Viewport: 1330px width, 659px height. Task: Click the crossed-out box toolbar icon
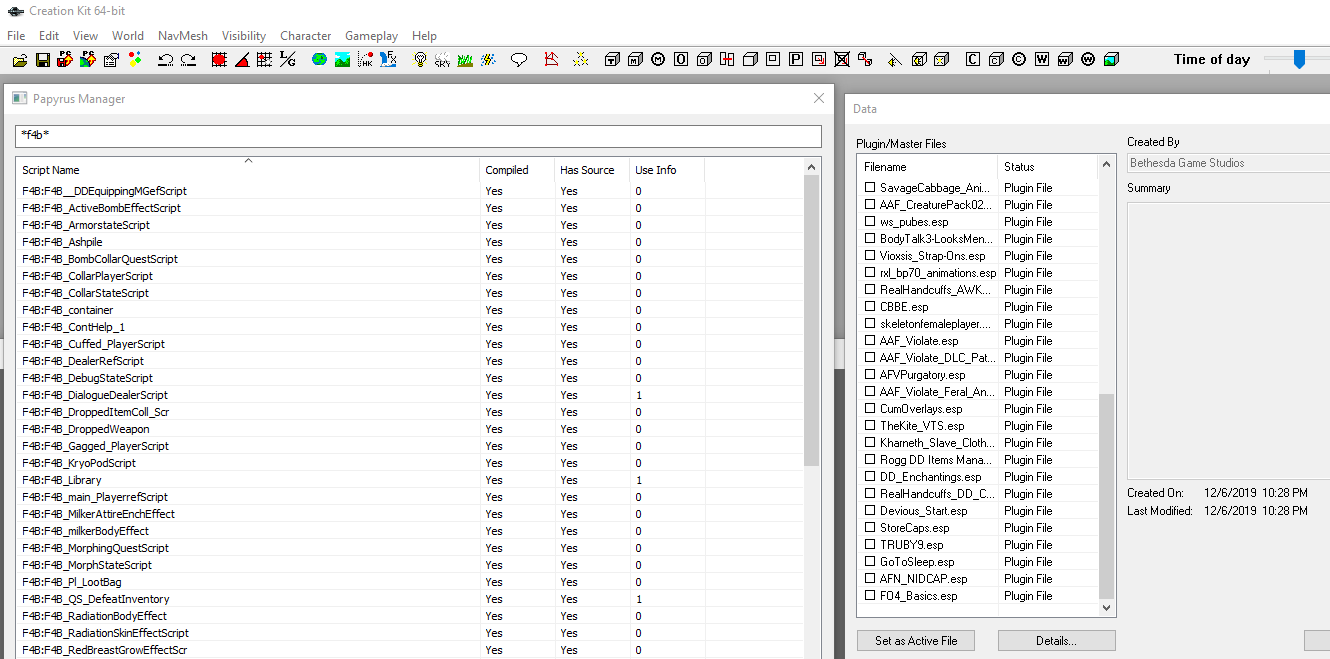coord(842,60)
